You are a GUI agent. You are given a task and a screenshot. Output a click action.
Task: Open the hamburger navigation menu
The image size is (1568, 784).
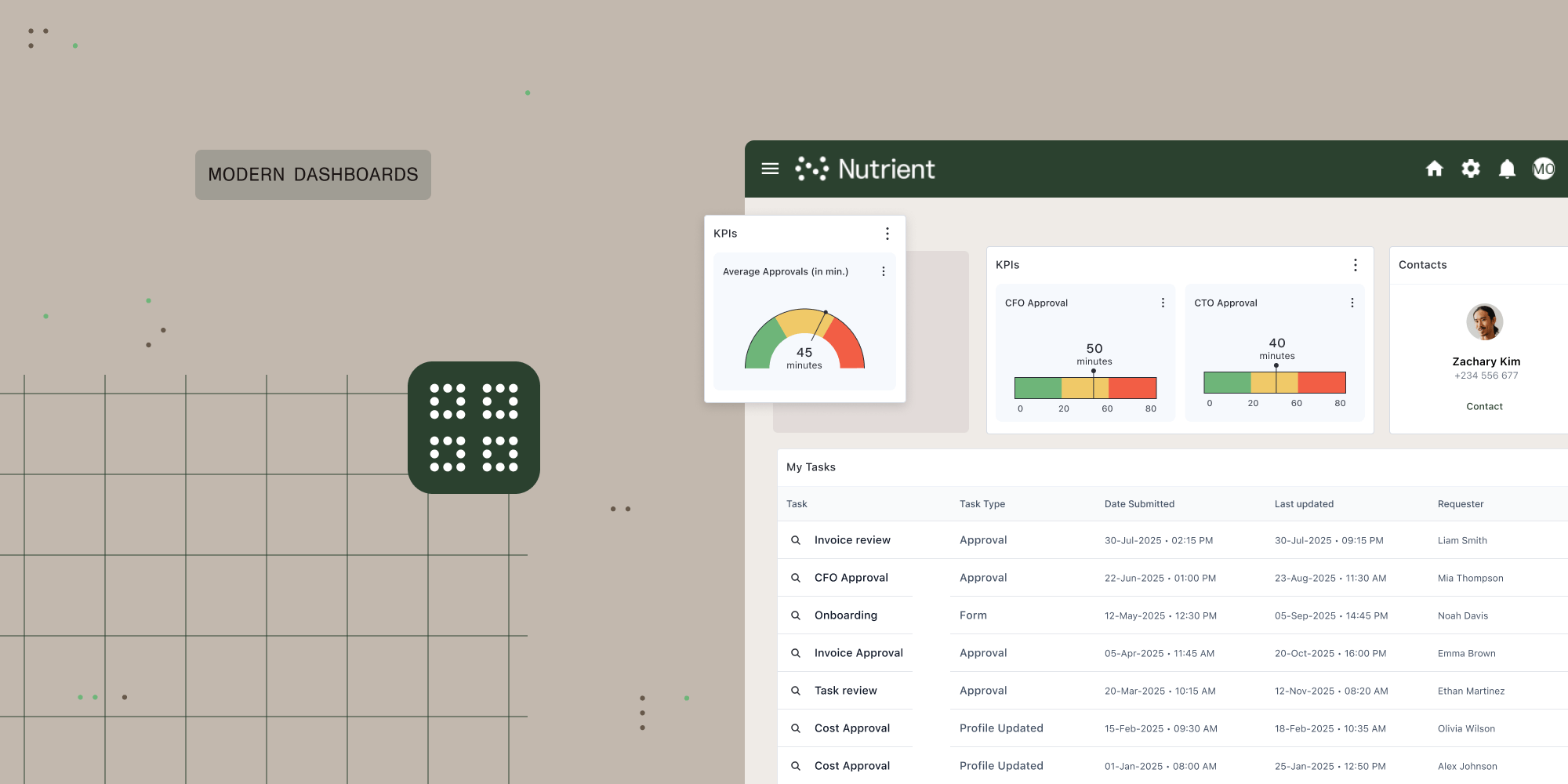(771, 169)
